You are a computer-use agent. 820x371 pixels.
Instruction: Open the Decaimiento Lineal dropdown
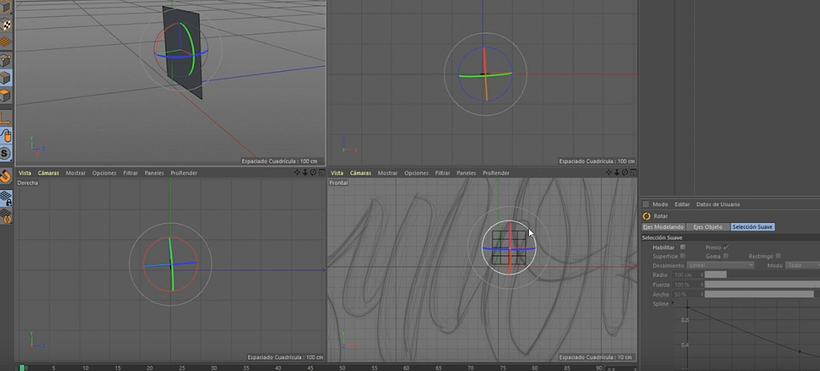tap(720, 265)
